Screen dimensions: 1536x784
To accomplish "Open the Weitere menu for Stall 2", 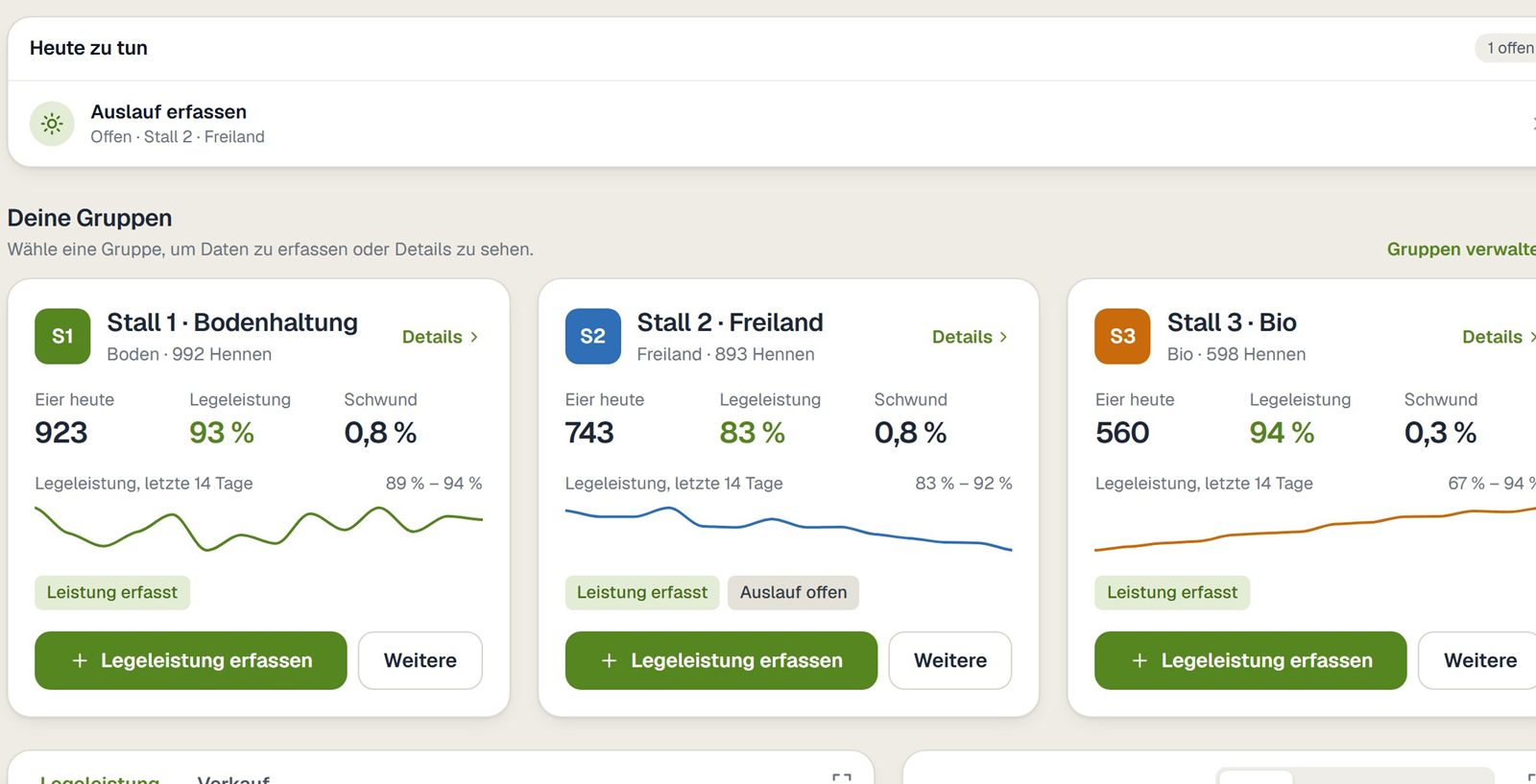I will click(950, 660).
